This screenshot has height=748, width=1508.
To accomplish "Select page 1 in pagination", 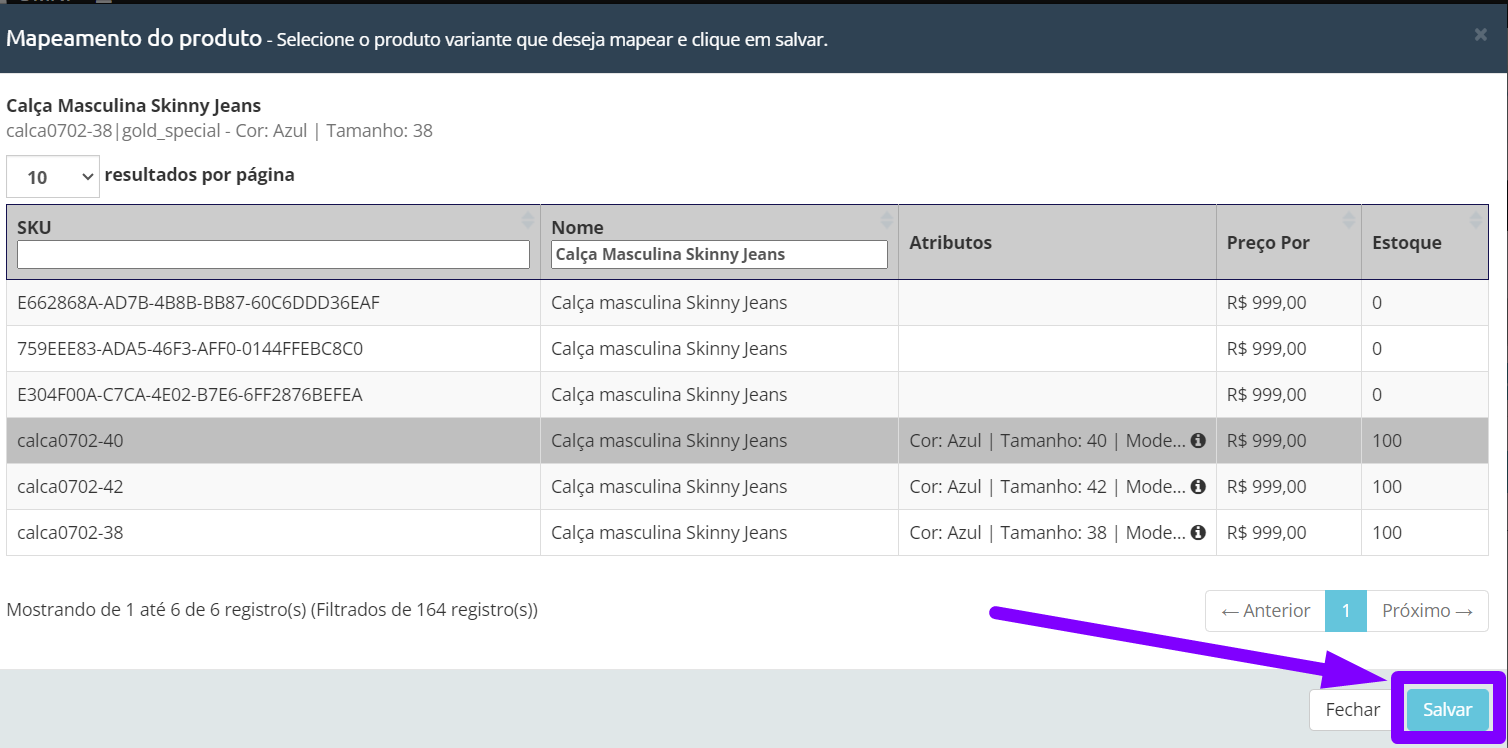I will coord(1346,610).
